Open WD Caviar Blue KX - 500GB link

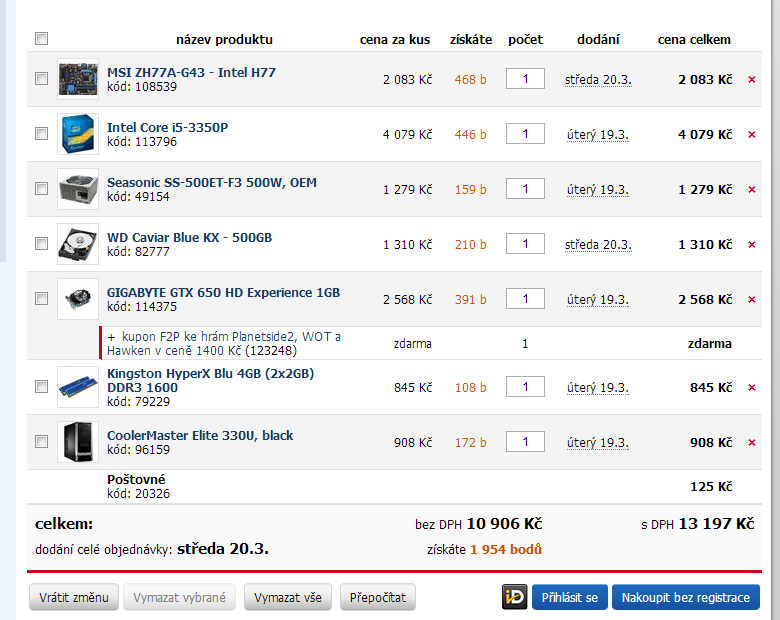(x=189, y=237)
